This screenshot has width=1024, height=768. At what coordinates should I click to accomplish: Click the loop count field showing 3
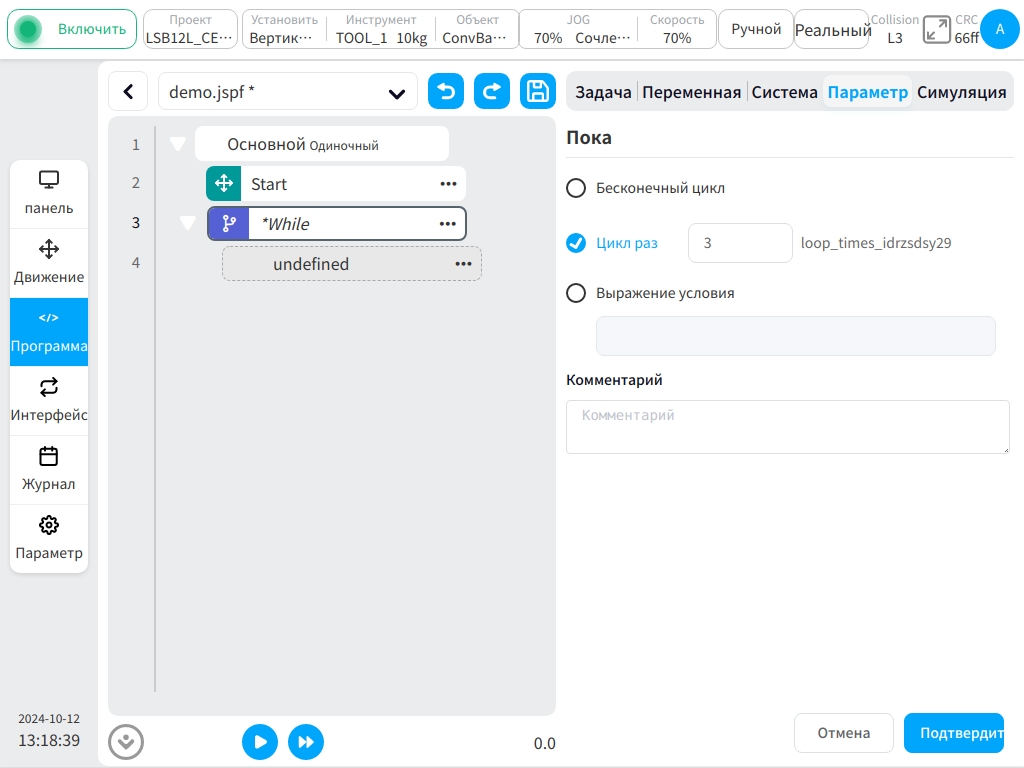tap(740, 243)
